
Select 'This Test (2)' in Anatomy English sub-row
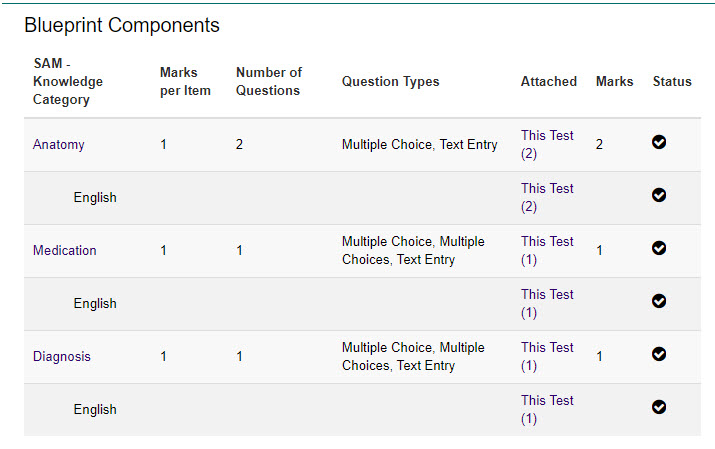(547, 198)
